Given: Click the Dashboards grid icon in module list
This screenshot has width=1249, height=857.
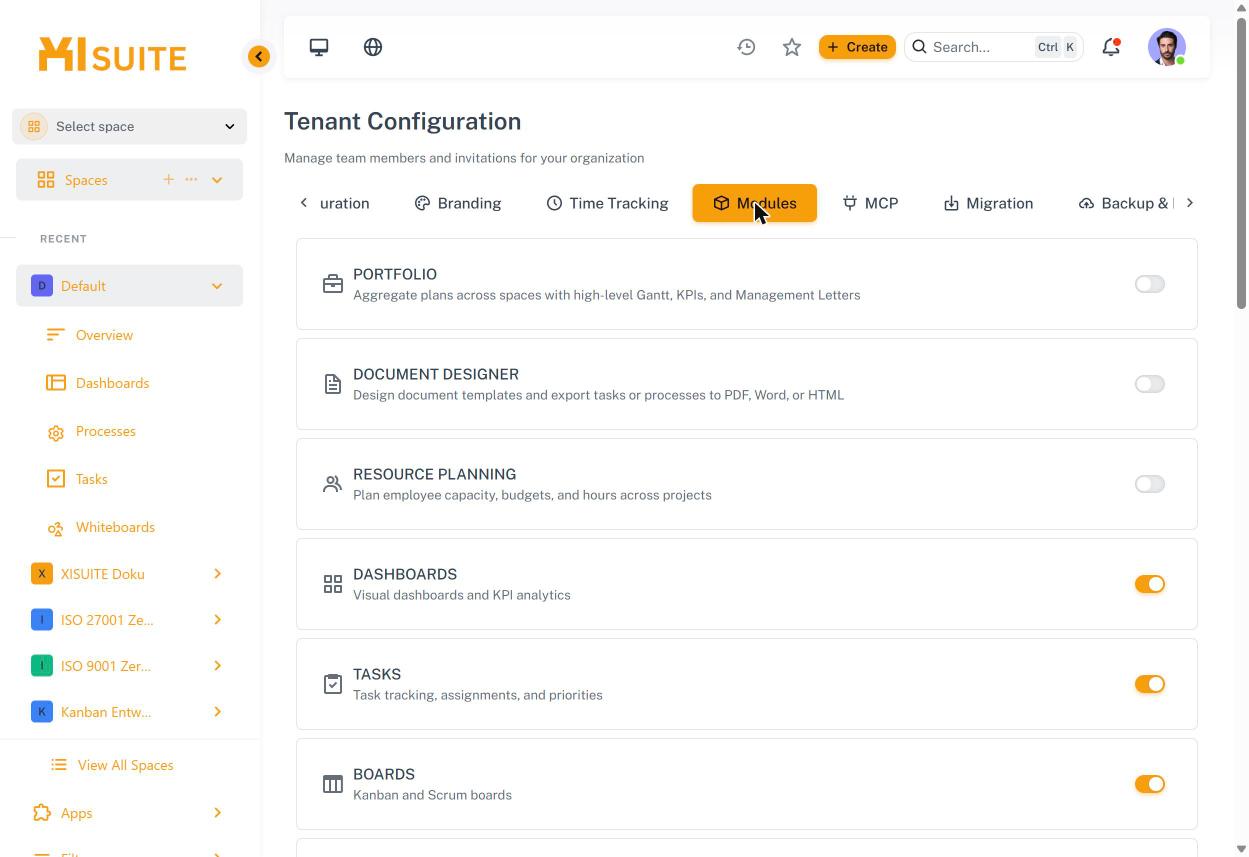Looking at the screenshot, I should click(x=333, y=584).
